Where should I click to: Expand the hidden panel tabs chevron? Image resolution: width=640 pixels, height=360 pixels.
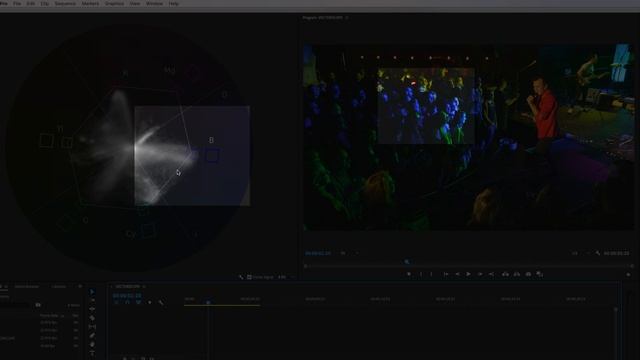pos(80,287)
